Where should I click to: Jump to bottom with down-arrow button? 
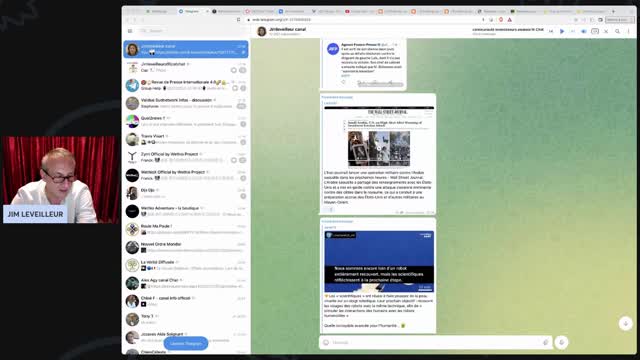tap(625, 323)
